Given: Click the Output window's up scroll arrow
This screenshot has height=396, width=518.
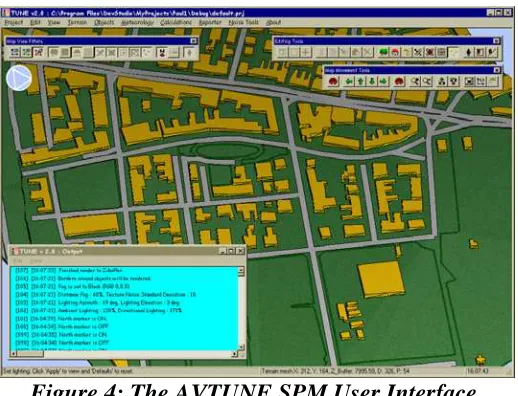Looking at the screenshot, I should point(241,271).
